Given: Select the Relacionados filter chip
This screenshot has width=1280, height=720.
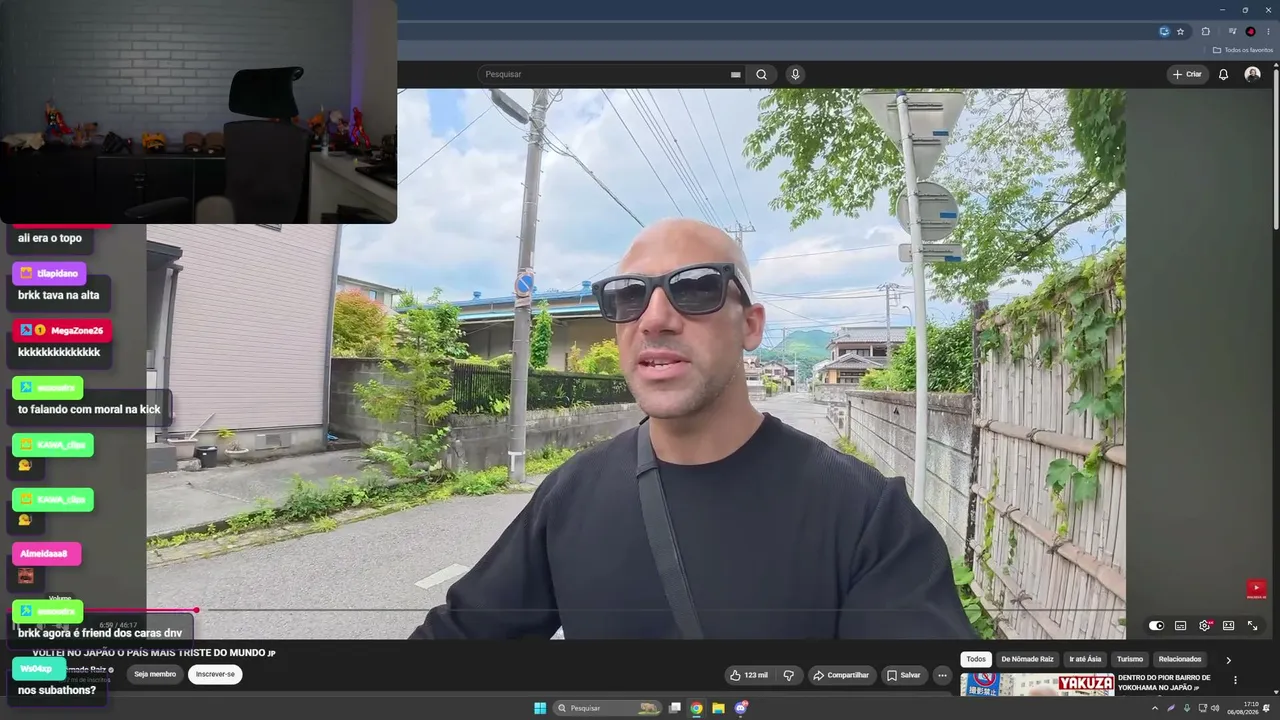Looking at the screenshot, I should pyautogui.click(x=1180, y=659).
